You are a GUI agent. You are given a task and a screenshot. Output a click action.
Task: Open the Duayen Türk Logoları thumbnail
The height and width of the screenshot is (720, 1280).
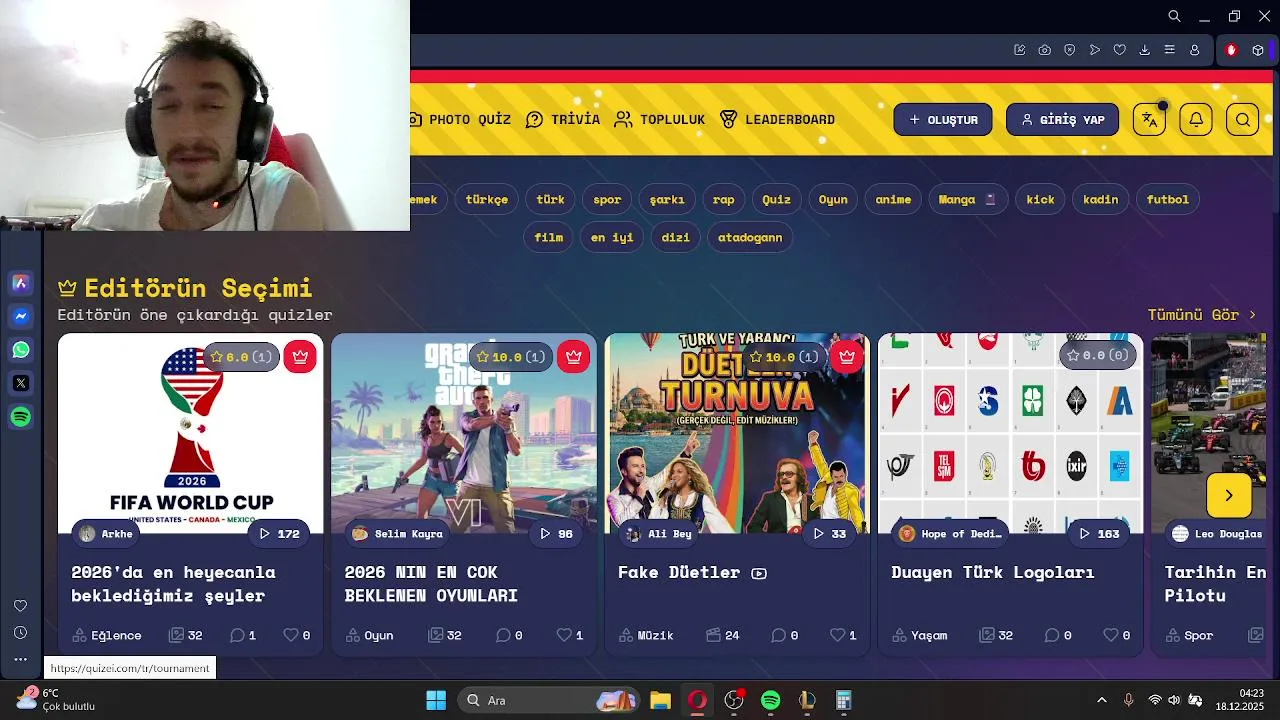point(1010,434)
